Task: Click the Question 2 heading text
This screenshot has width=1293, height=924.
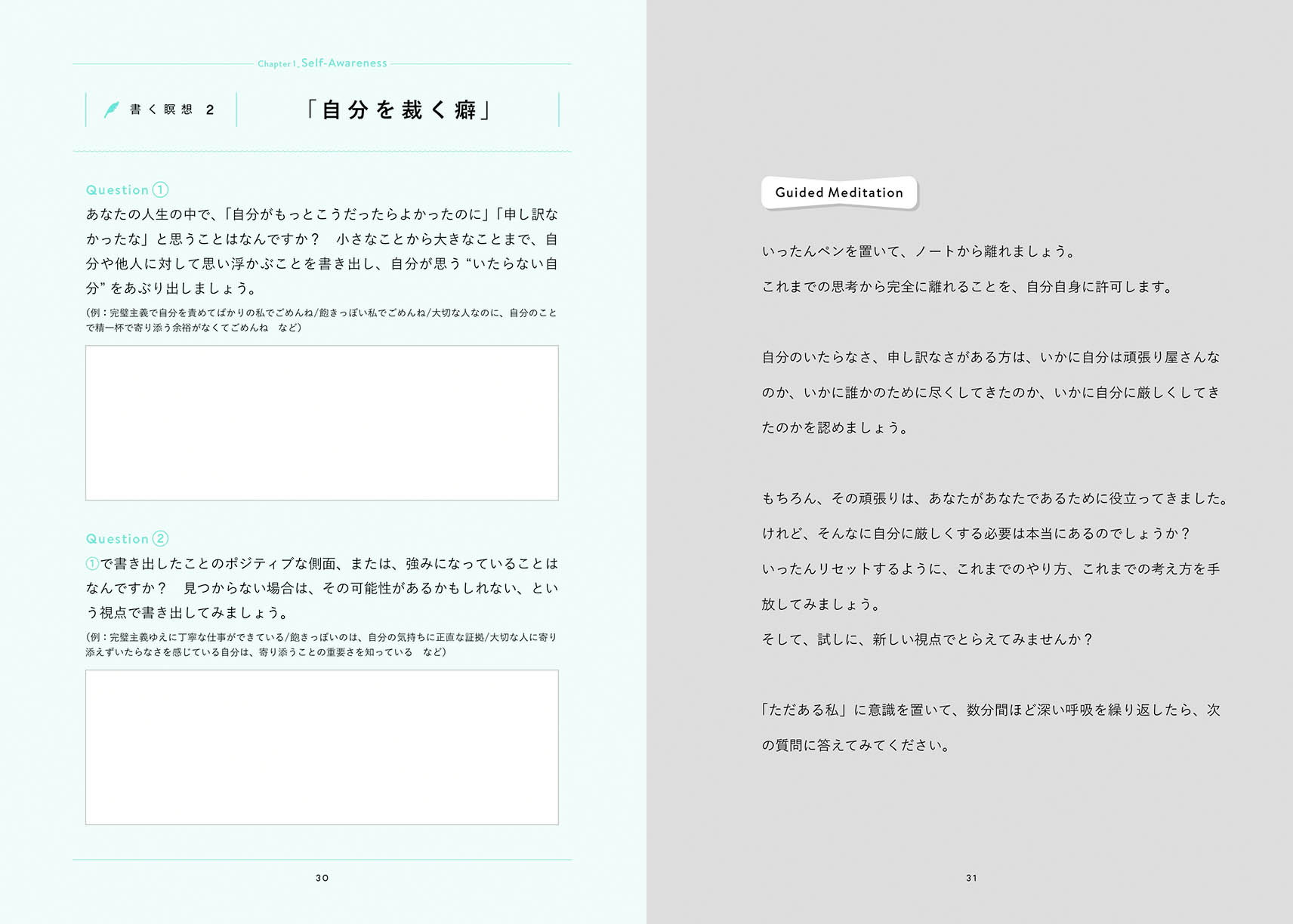Action: tap(117, 539)
